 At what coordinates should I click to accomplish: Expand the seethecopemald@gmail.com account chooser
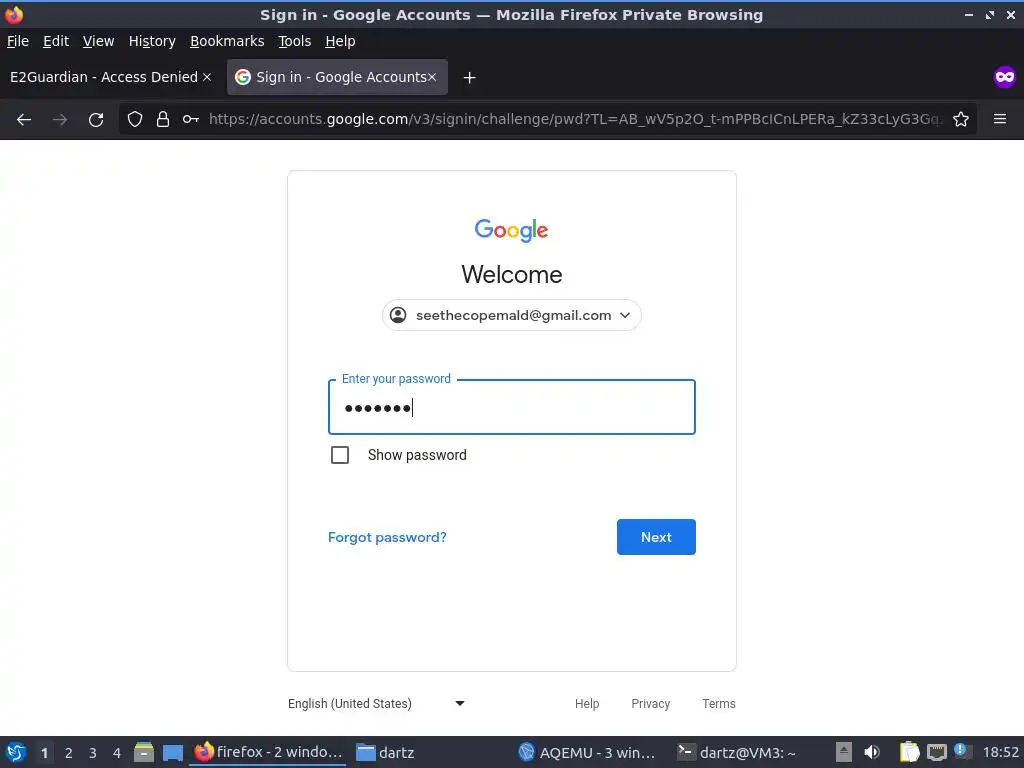coord(511,315)
